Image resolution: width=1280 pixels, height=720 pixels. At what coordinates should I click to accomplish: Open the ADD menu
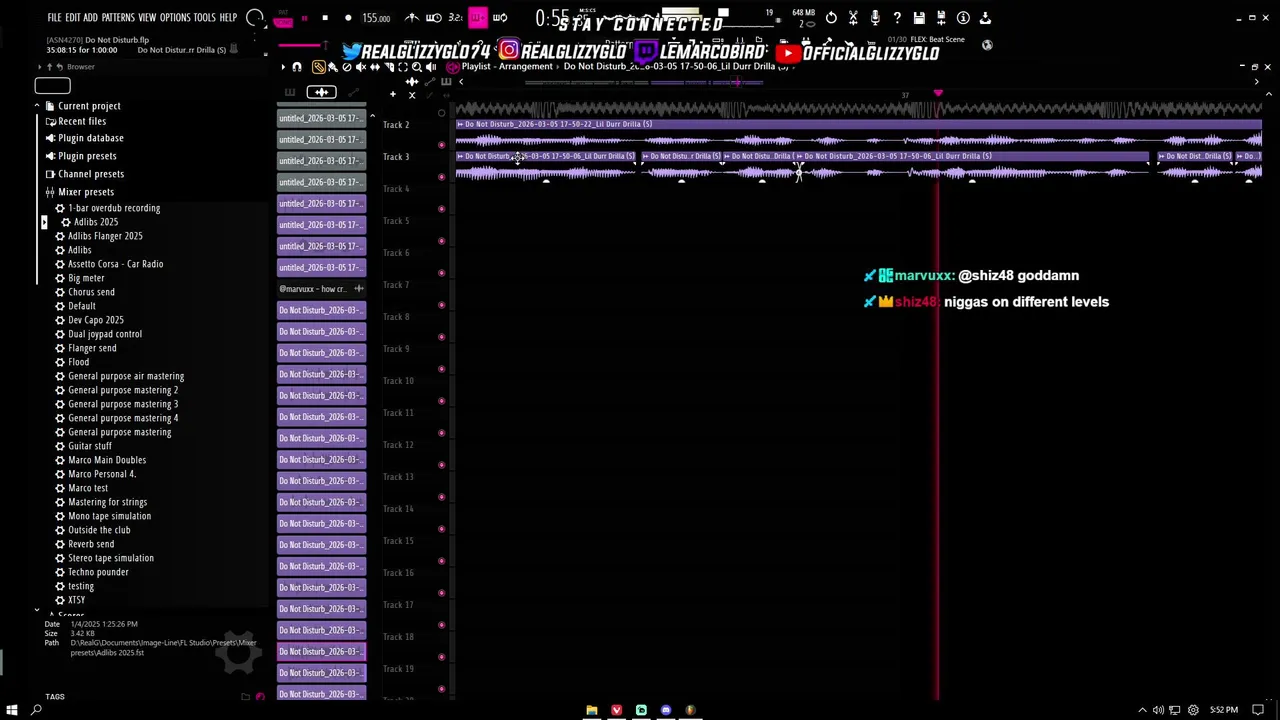point(91,18)
